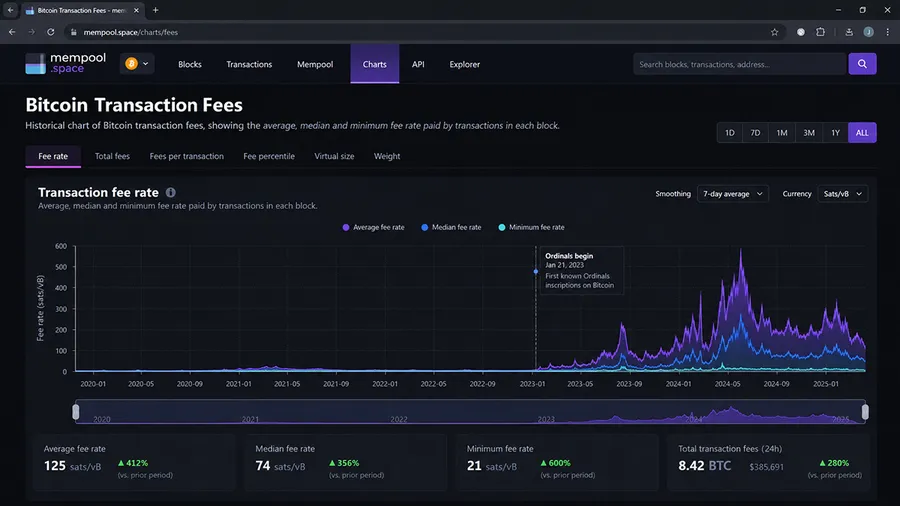The height and width of the screenshot is (506, 900).
Task: Click the info icon beside Transaction fee rate
Action: click(170, 193)
